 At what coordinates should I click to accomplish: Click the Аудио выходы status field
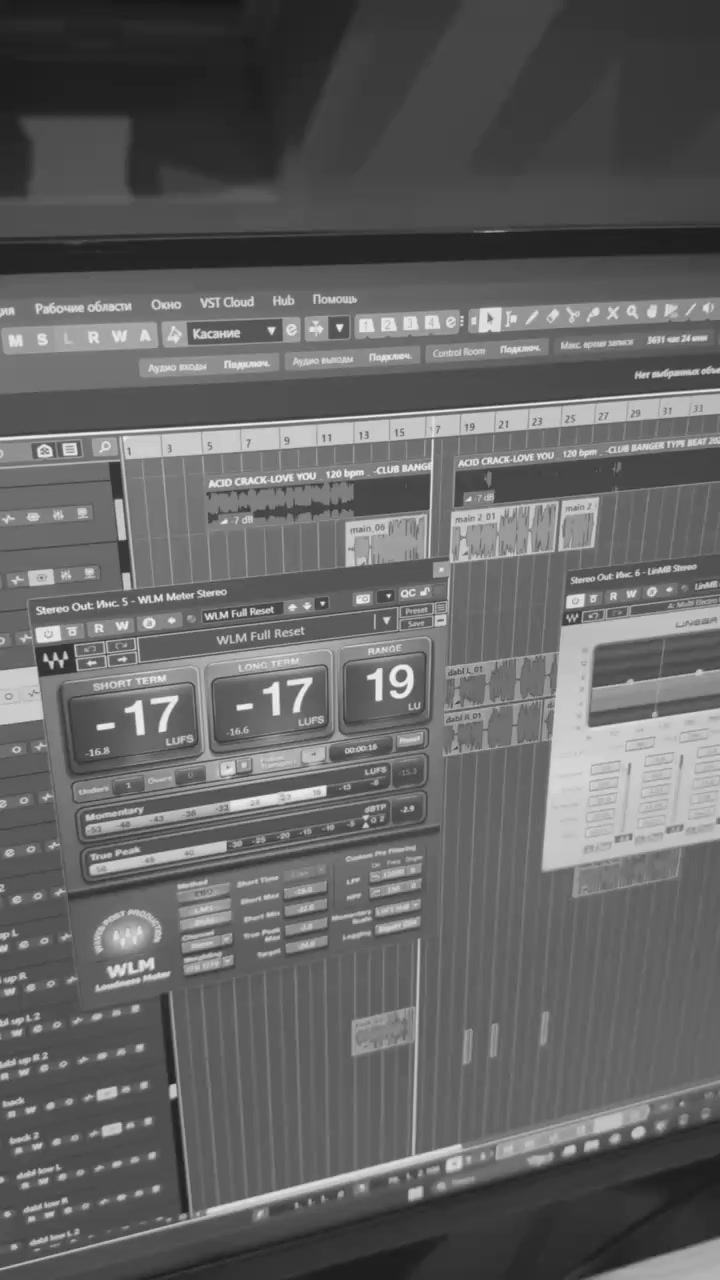click(350, 358)
